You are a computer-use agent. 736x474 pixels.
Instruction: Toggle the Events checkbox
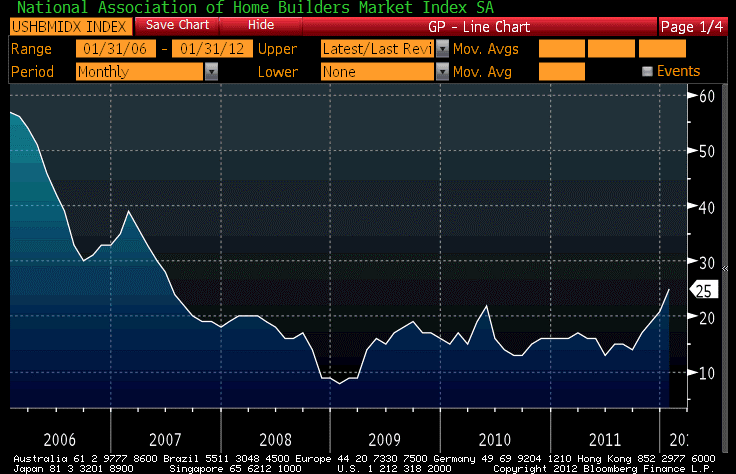(647, 71)
